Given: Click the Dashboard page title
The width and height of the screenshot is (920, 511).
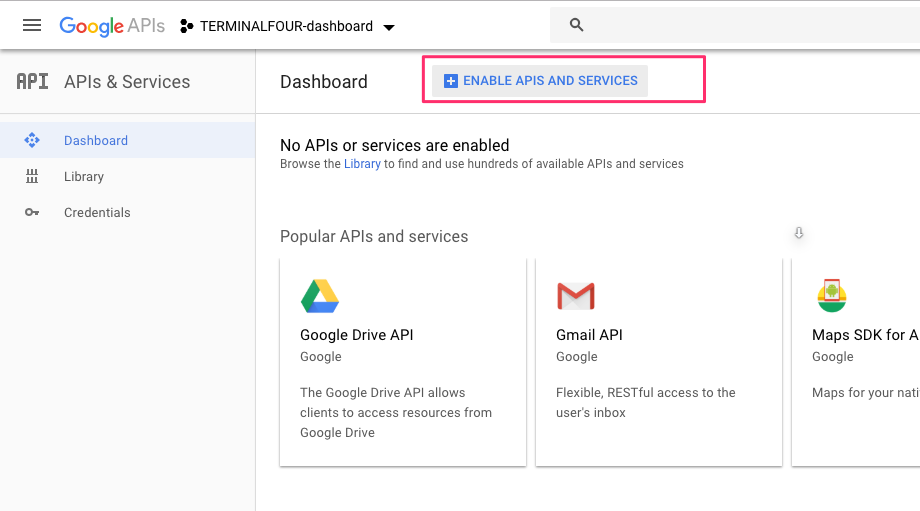Looking at the screenshot, I should 324,82.
